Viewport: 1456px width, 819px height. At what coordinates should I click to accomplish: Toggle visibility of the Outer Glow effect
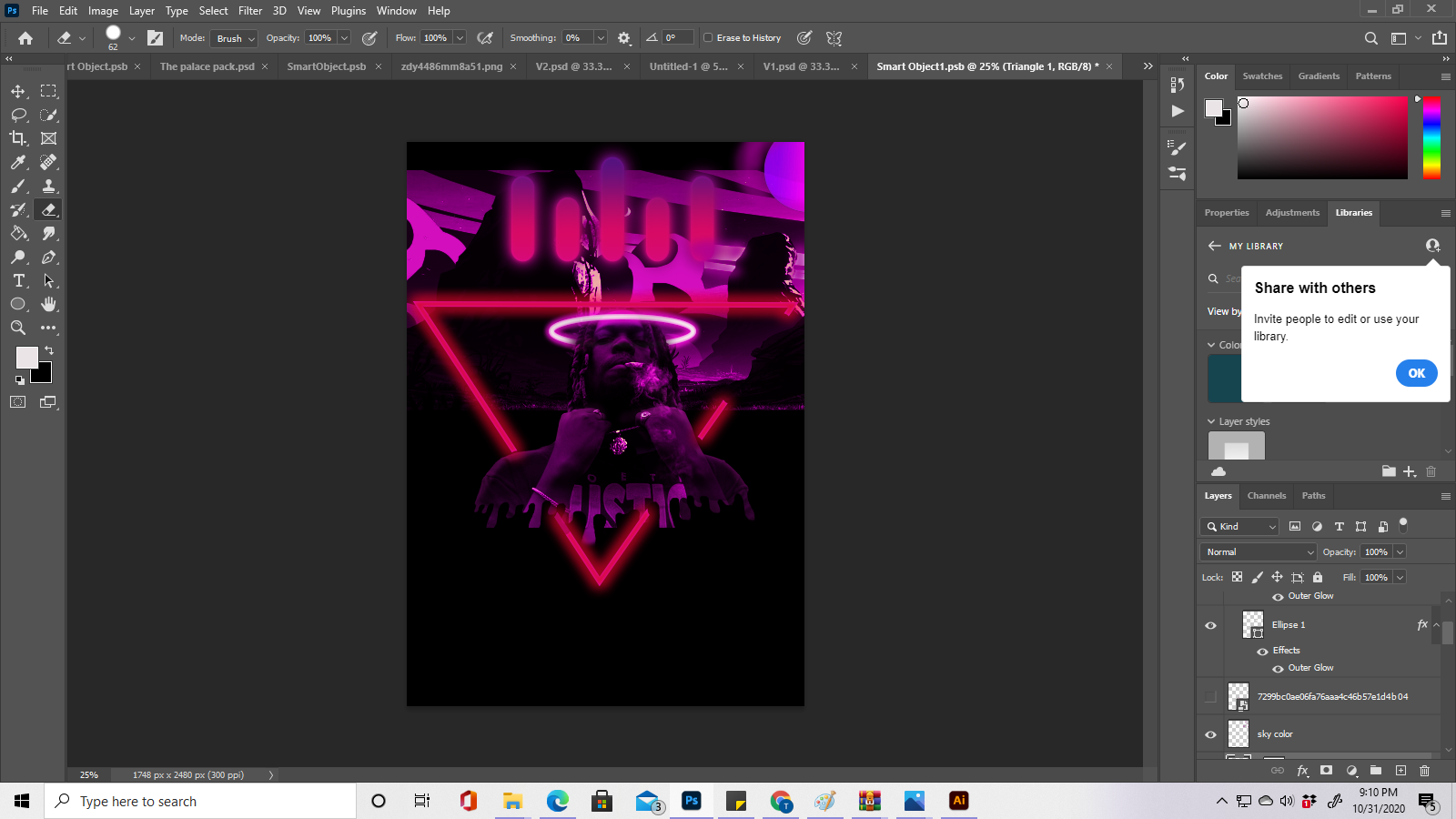coord(1278,667)
